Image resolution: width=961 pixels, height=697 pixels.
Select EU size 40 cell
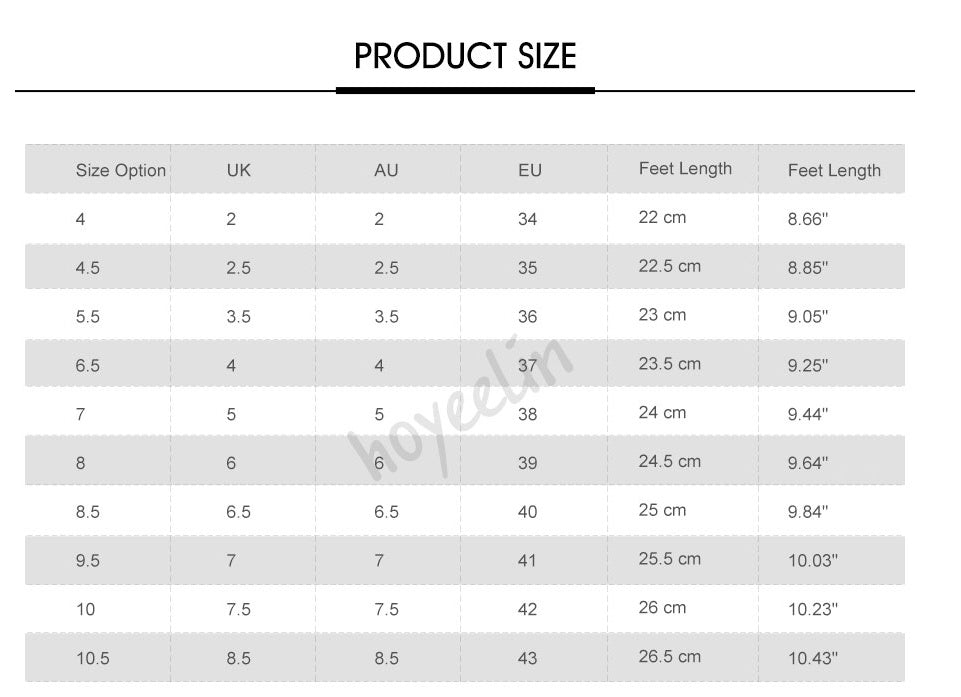pos(528,512)
